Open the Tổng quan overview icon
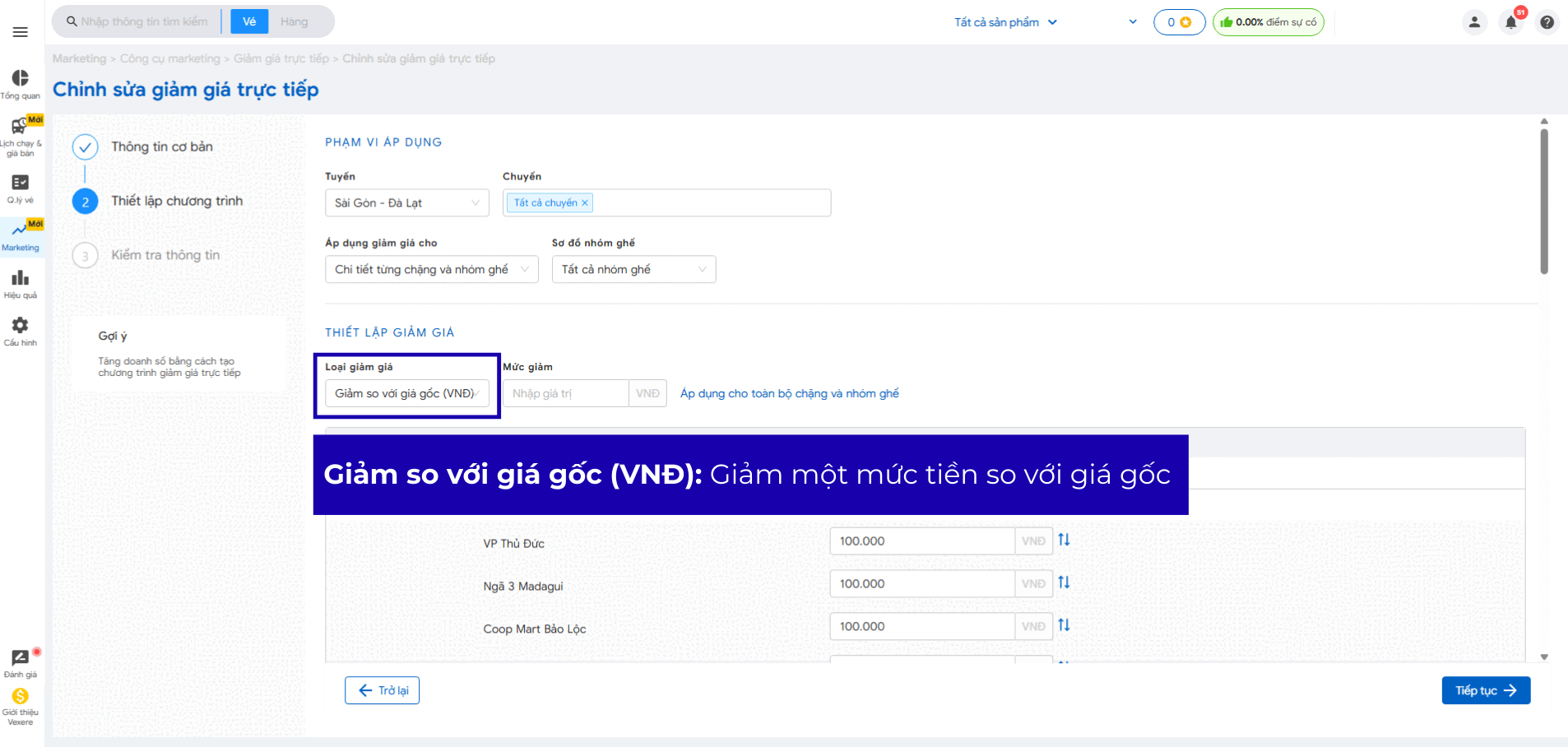 21,79
